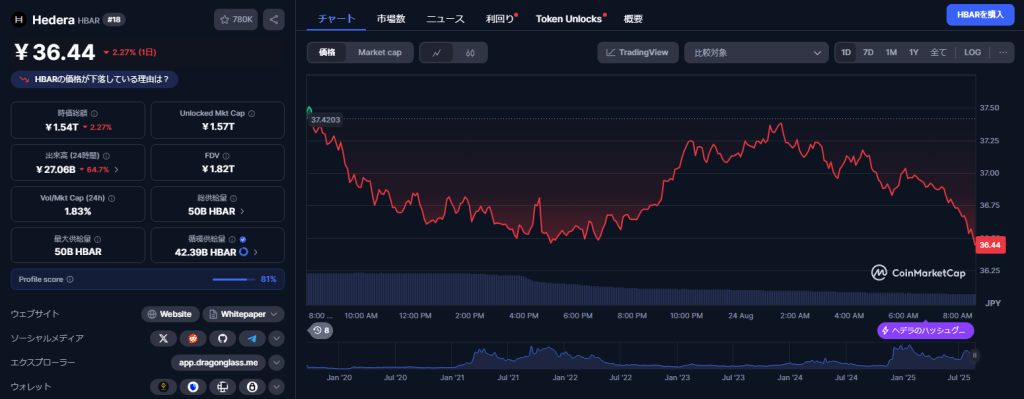Show info for Unlocked Mkt Cap
The image size is (1024, 399).
tap(252, 113)
